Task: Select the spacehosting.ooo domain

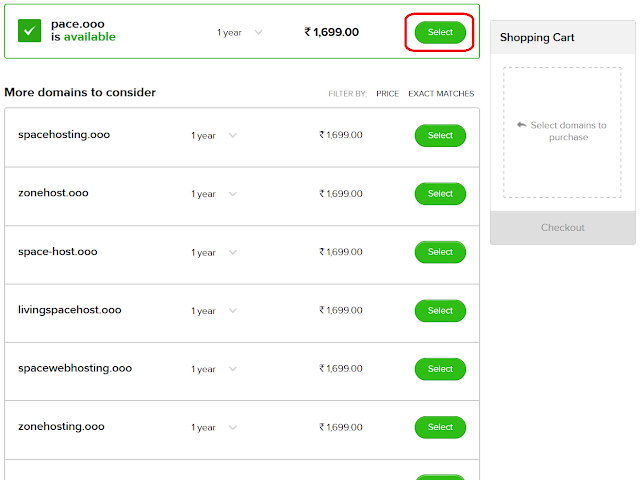Action: pos(440,136)
